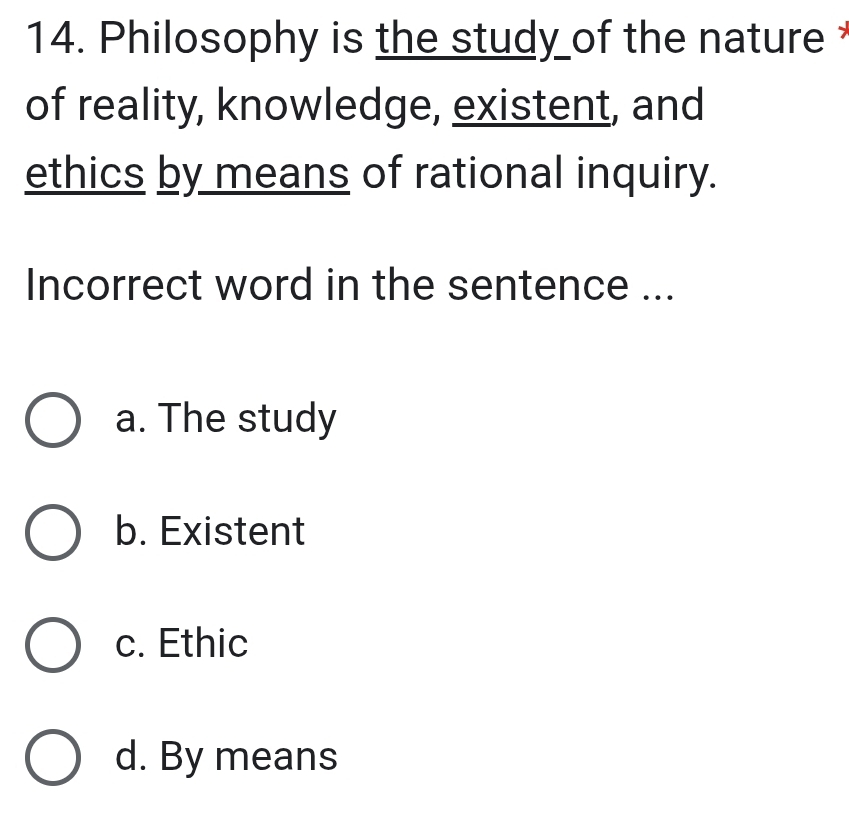Click the 'd. By means' answer label text

click(226, 757)
